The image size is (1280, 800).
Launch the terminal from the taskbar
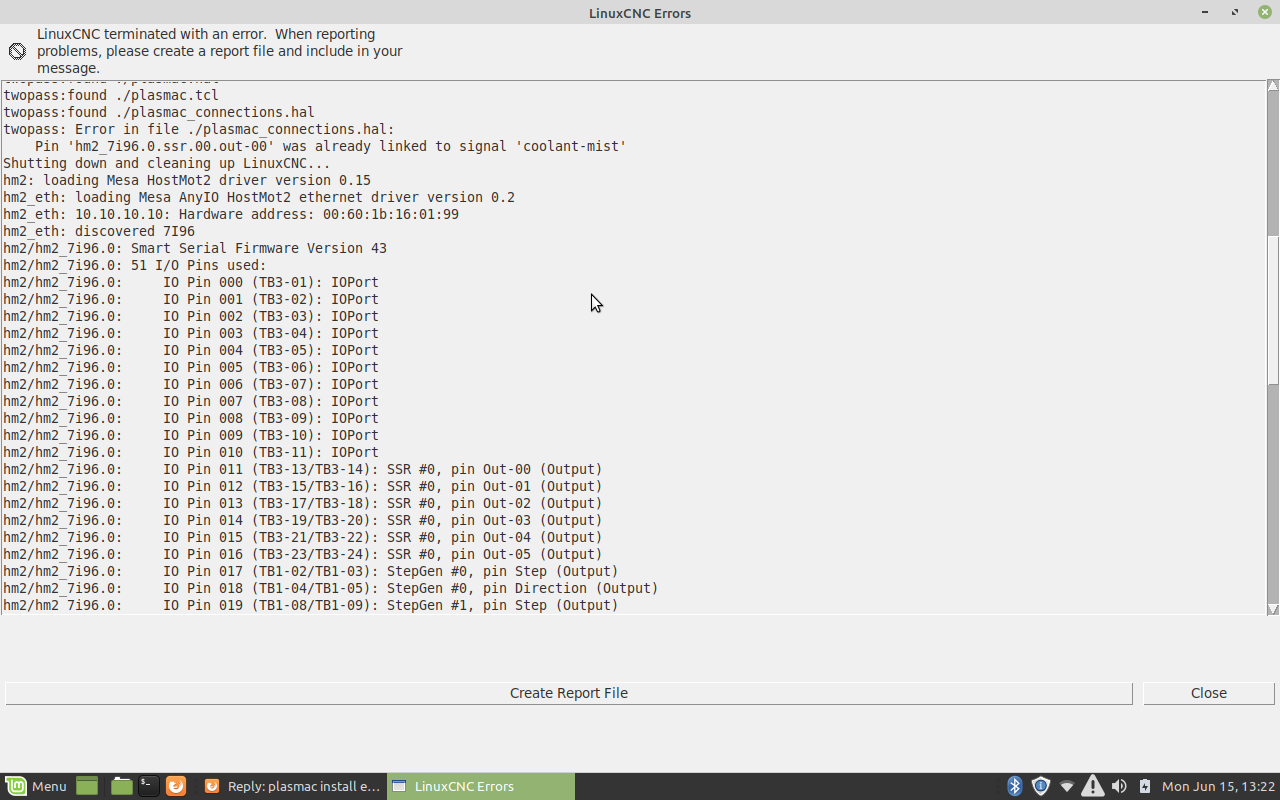(148, 786)
